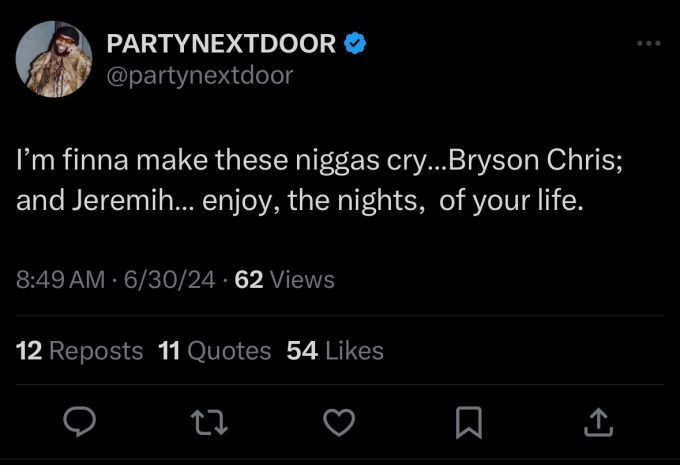
Task: View the 11 Quotes list
Action: 215,350
